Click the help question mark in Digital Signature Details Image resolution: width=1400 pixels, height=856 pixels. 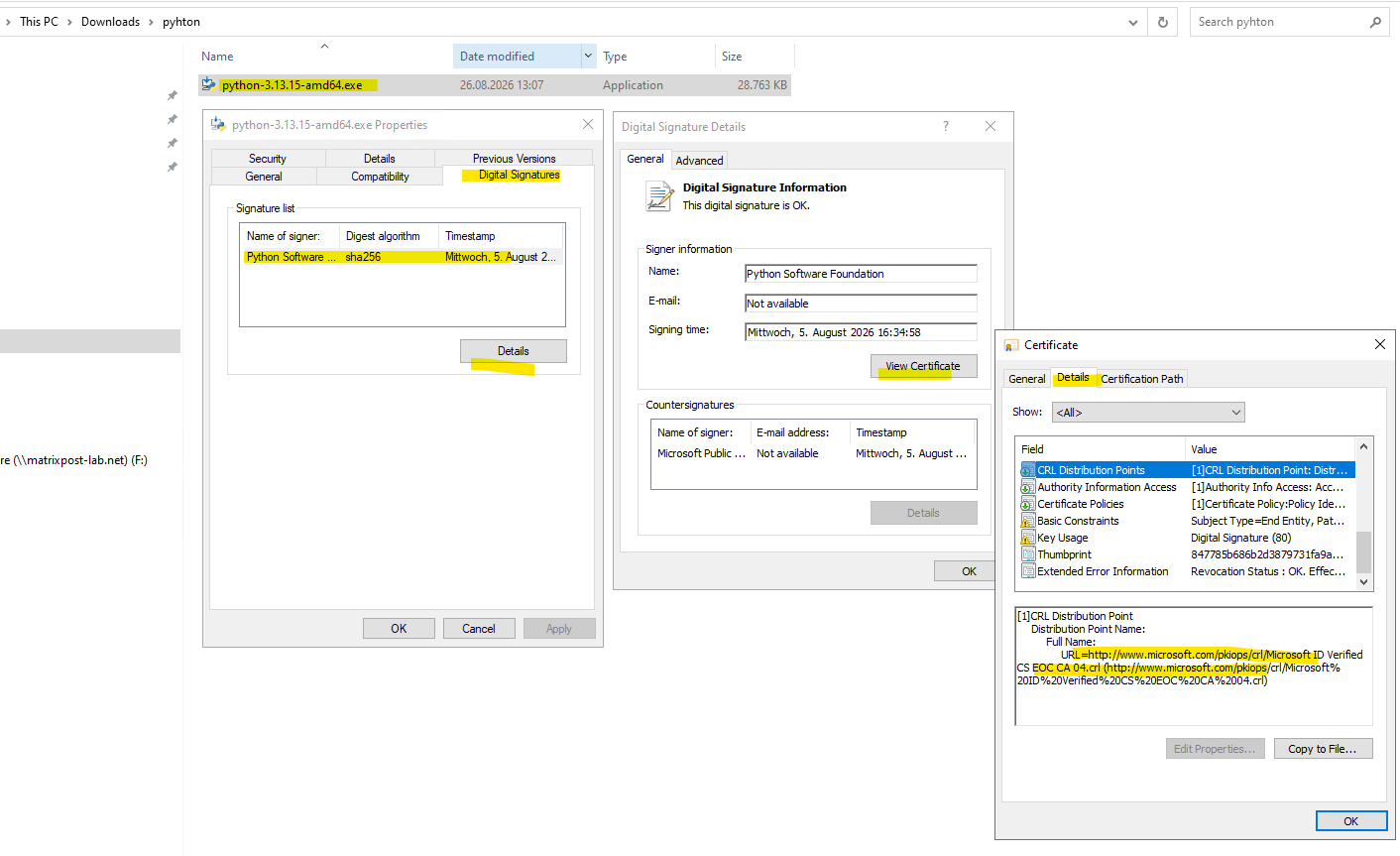(x=946, y=126)
